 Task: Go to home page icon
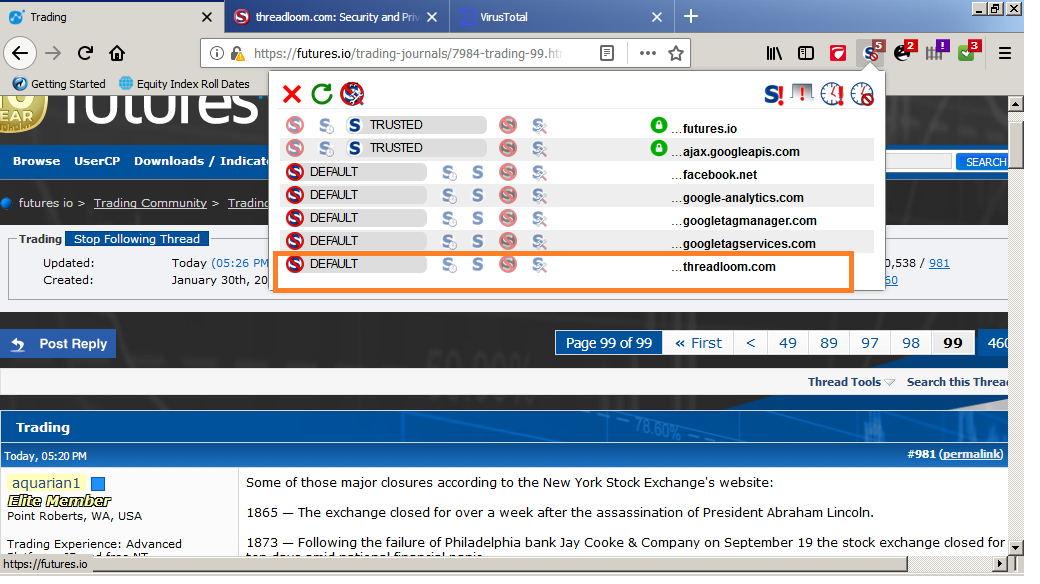pos(117,53)
